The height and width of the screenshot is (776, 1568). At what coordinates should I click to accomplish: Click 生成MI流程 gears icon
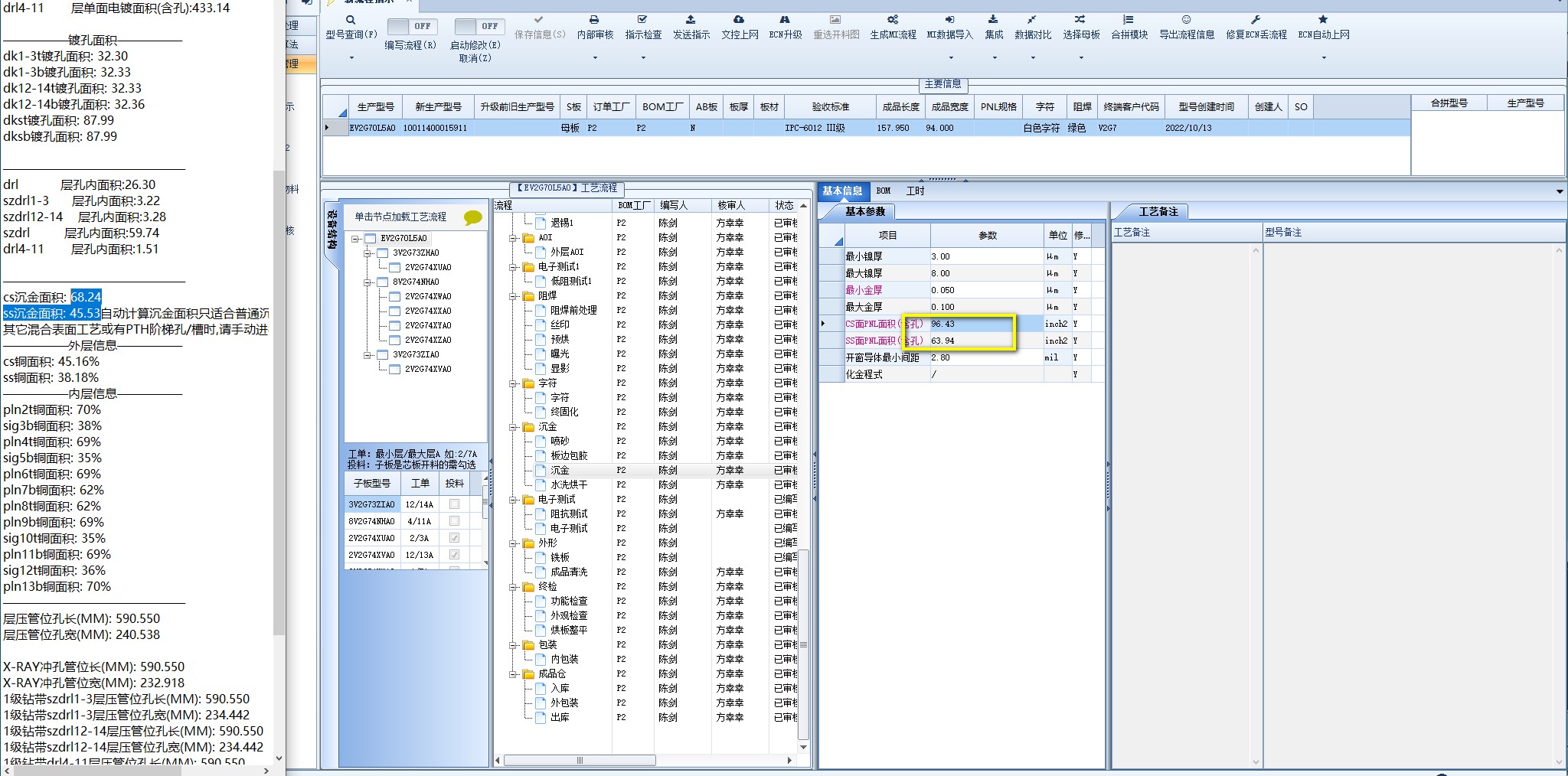(893, 20)
